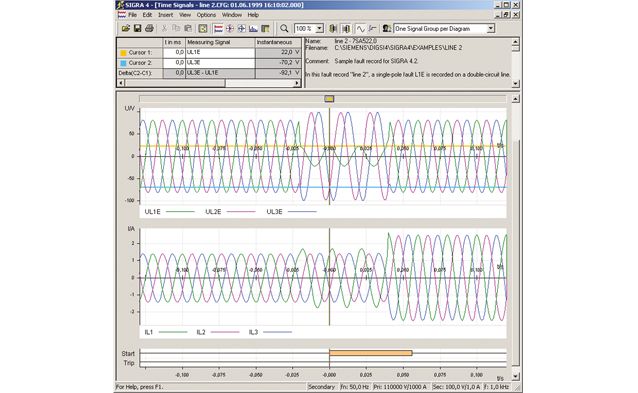Select the Time Signals view icon
Viewport: 638px width, 393px height.
coord(218,28)
